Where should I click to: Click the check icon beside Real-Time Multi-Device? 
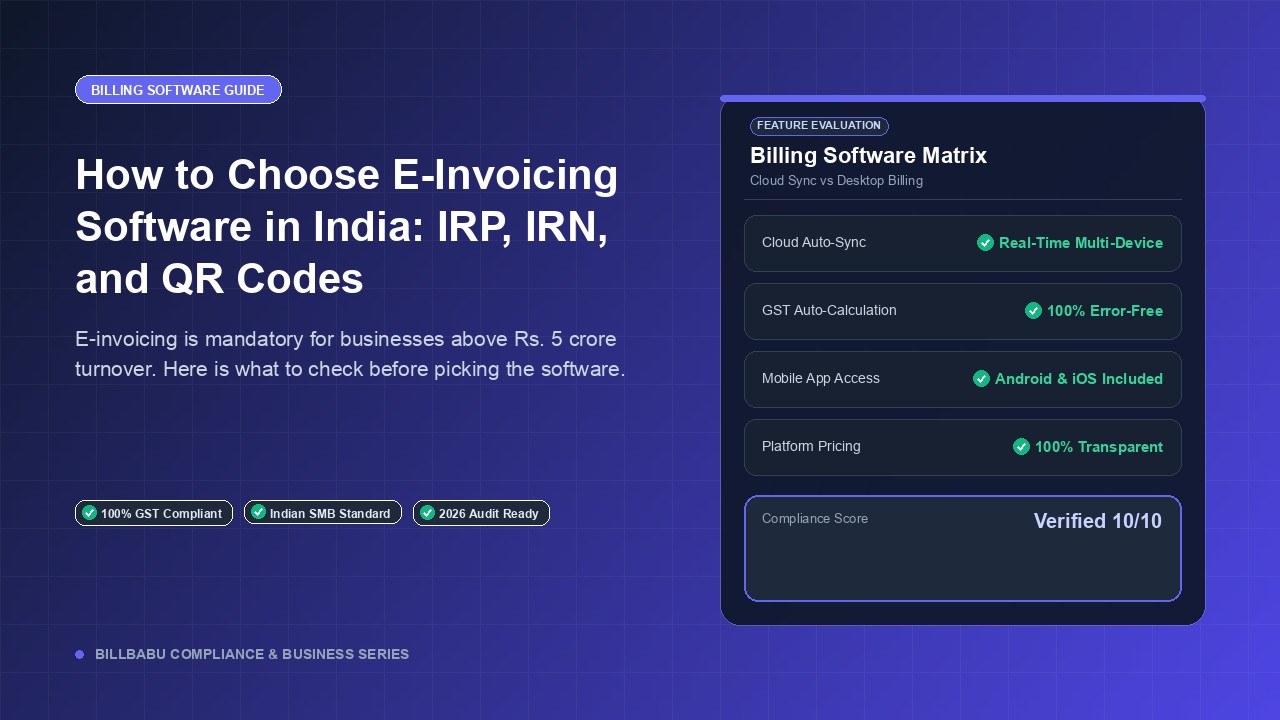(x=985, y=243)
